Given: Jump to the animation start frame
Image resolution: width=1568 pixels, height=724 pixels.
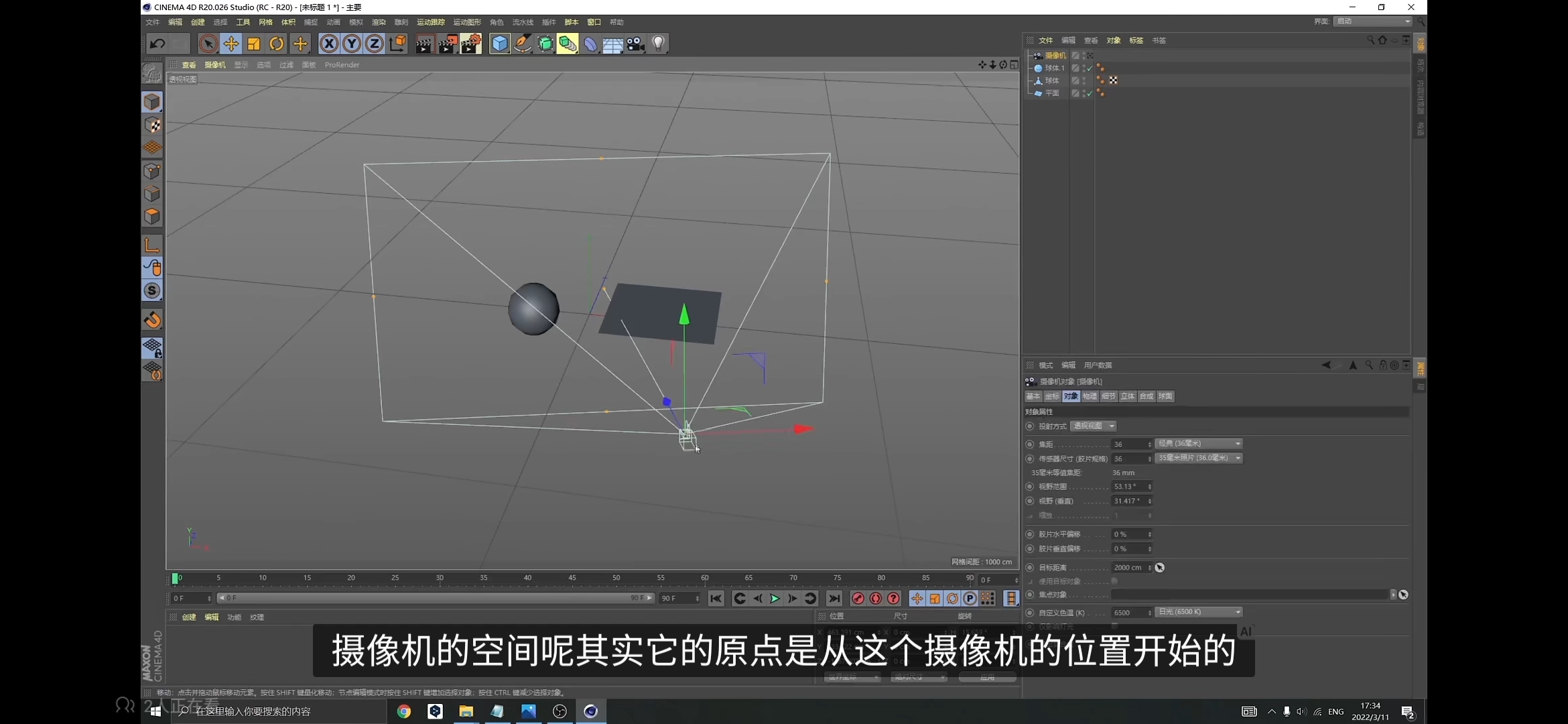Looking at the screenshot, I should tap(717, 599).
